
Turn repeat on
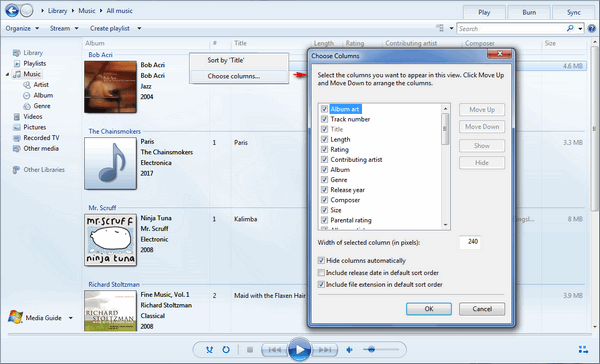pos(226,349)
